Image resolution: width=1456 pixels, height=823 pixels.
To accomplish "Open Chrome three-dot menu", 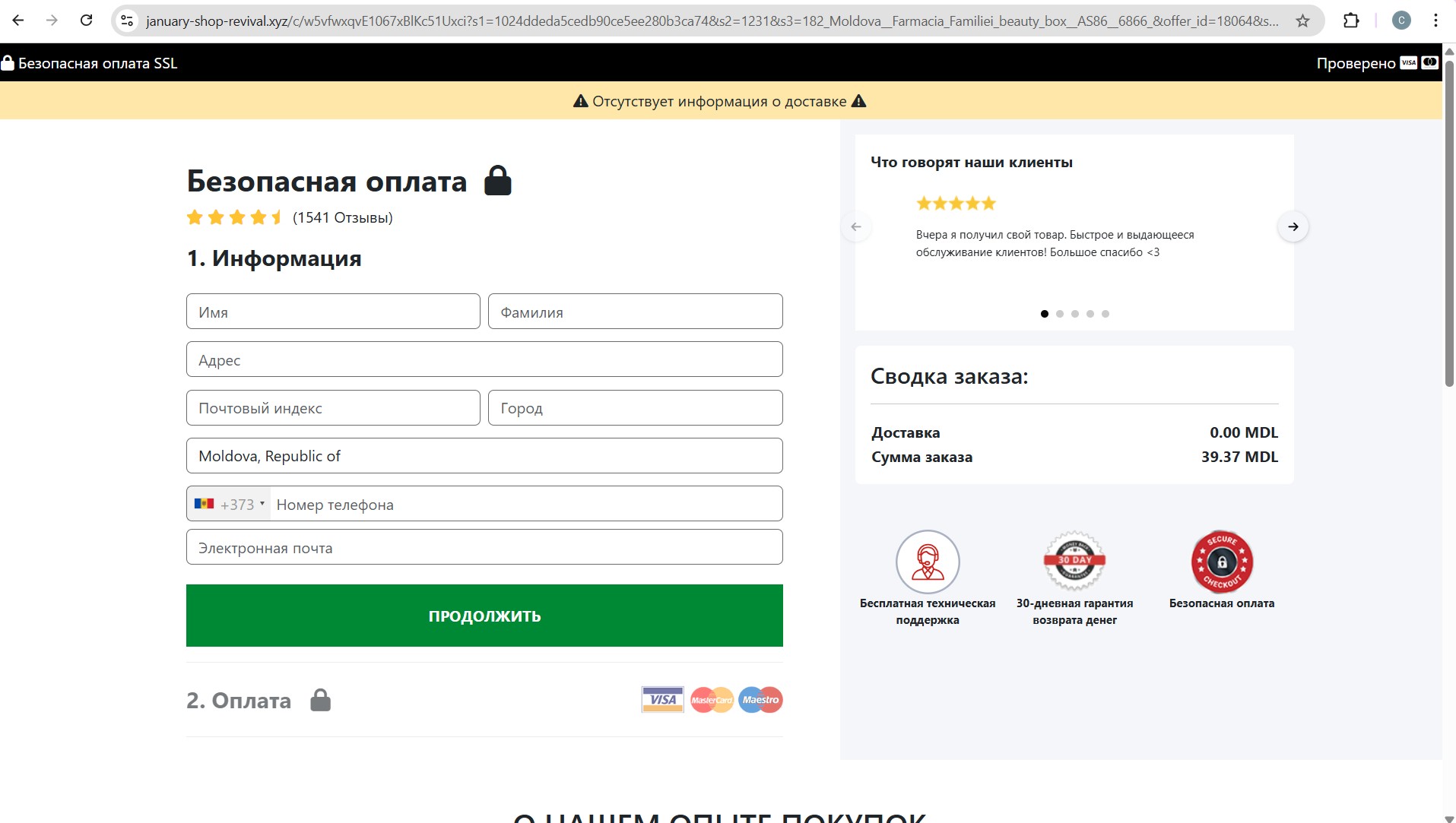I will (x=1435, y=21).
